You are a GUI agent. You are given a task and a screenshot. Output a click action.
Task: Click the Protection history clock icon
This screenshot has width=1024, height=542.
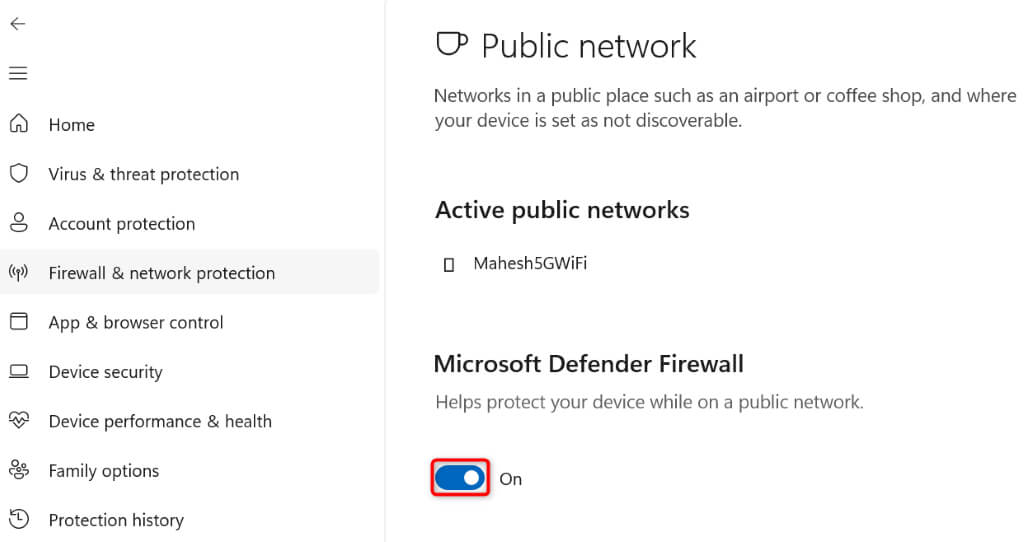pyautogui.click(x=18, y=519)
